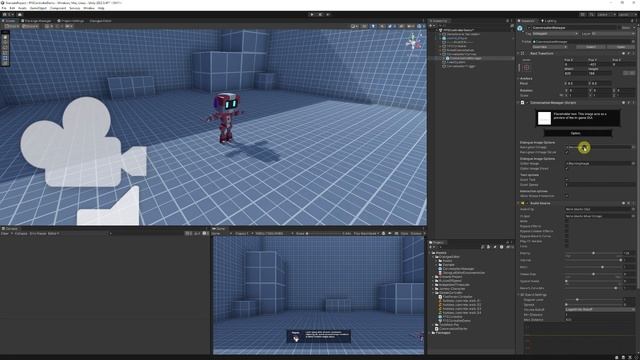Open the Volume Rolloff dropdown
640x360 pixels.
coord(600,310)
